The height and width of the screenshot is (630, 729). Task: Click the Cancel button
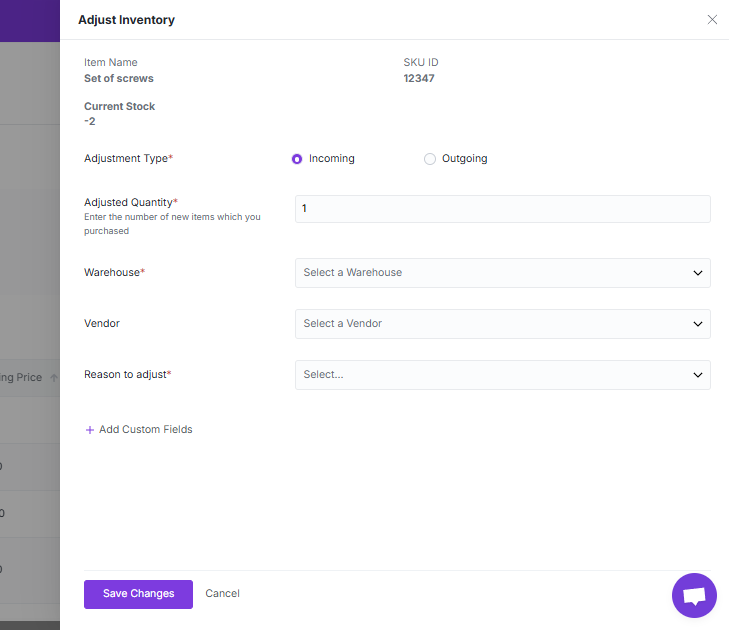click(x=222, y=593)
